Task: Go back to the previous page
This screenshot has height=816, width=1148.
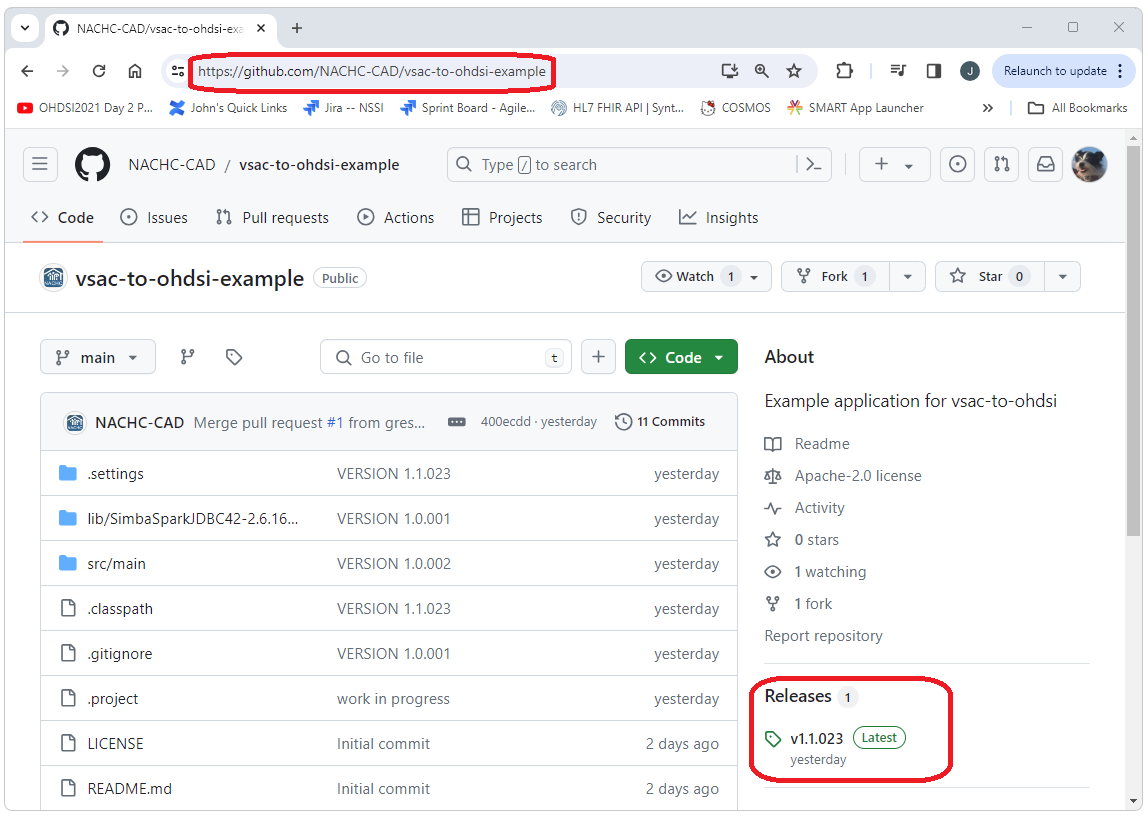Action: pos(27,71)
